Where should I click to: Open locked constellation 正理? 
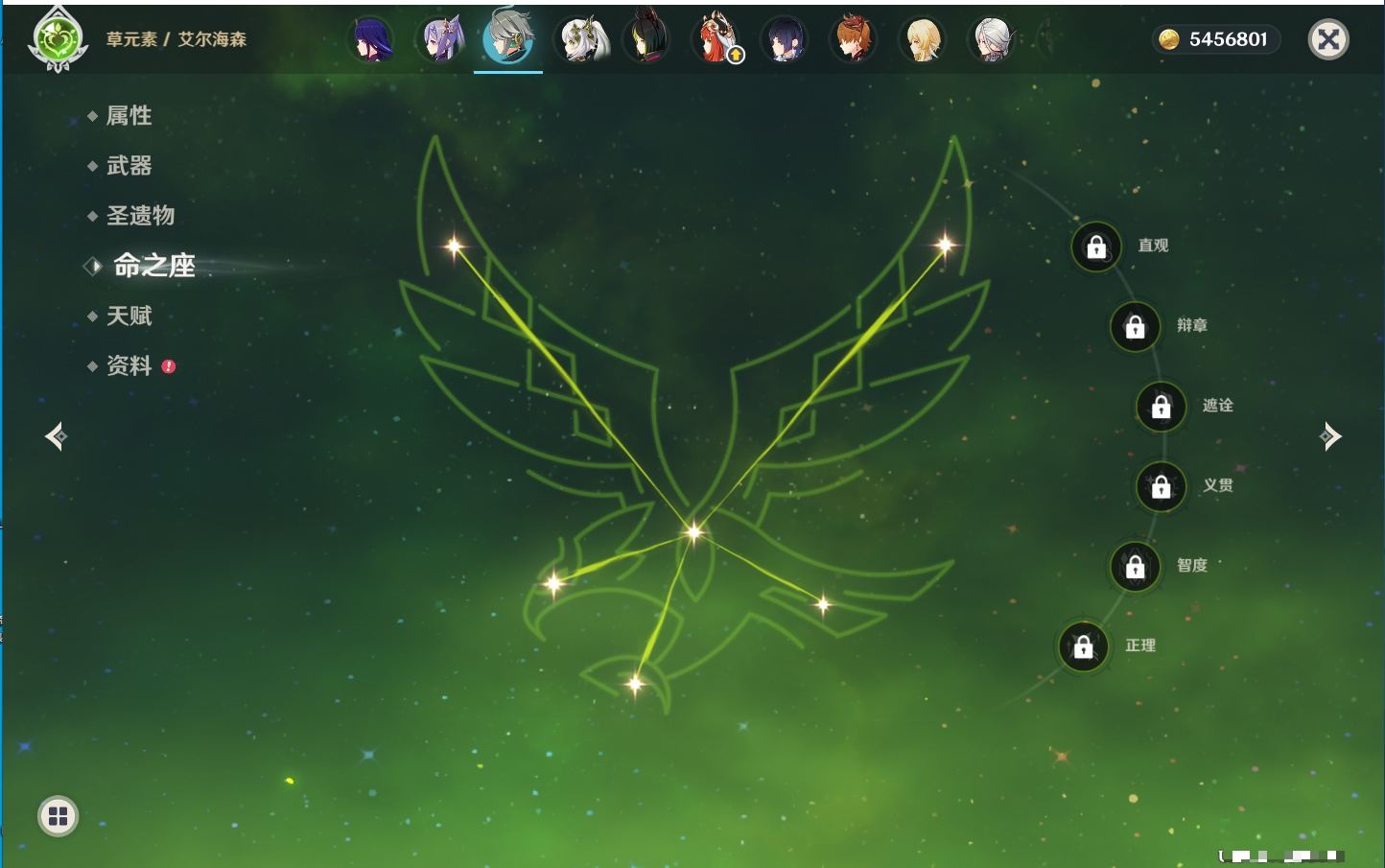pos(1083,646)
